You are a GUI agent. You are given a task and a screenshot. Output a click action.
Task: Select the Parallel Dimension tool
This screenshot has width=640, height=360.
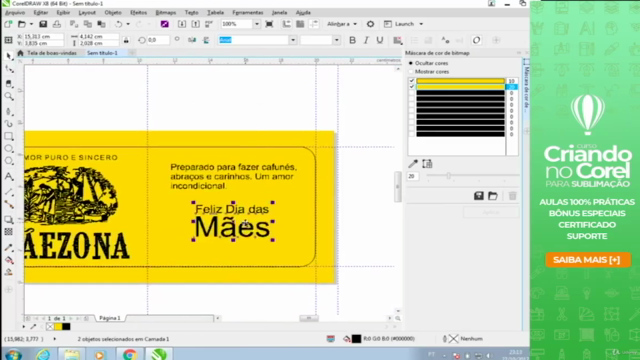[9, 191]
